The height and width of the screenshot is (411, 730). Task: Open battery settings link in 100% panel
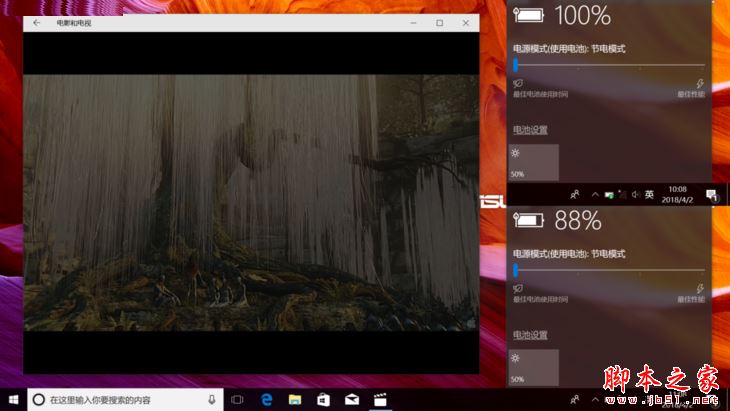[530, 130]
